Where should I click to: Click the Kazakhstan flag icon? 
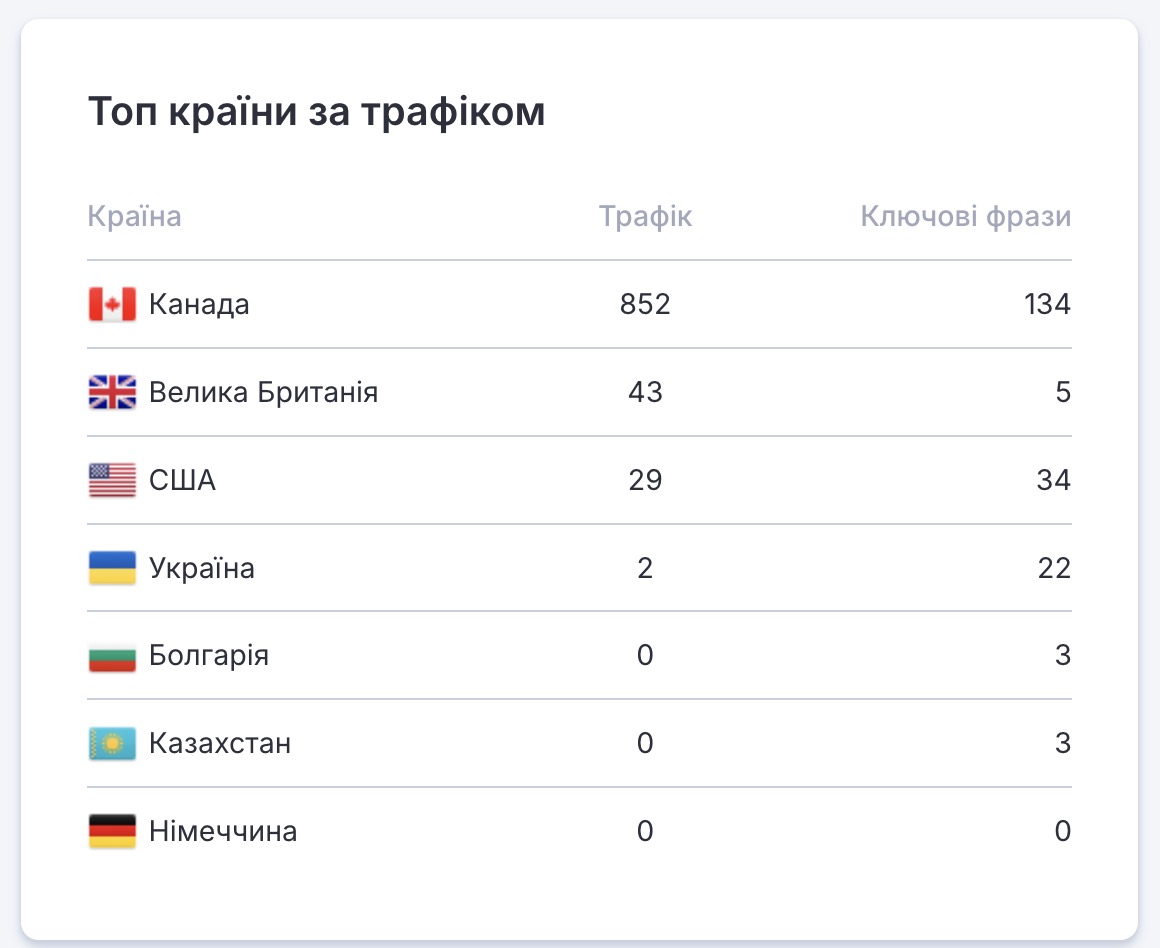tap(112, 744)
